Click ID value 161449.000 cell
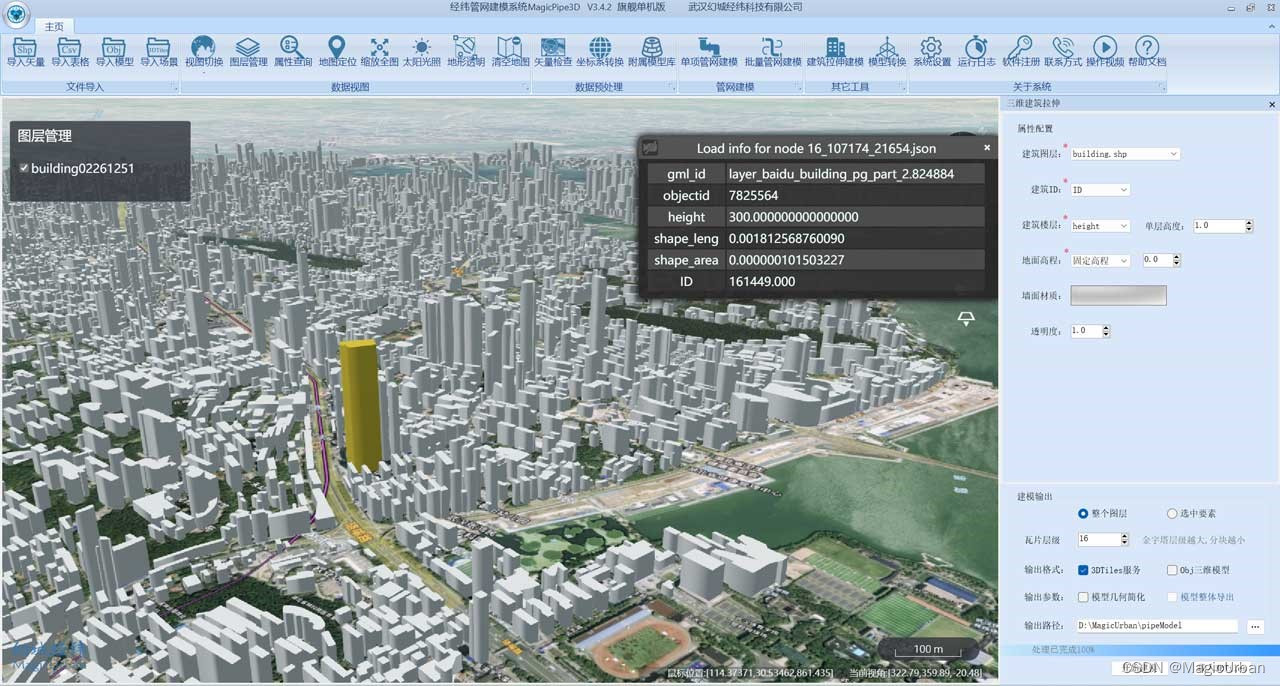This screenshot has width=1280, height=686. [855, 282]
